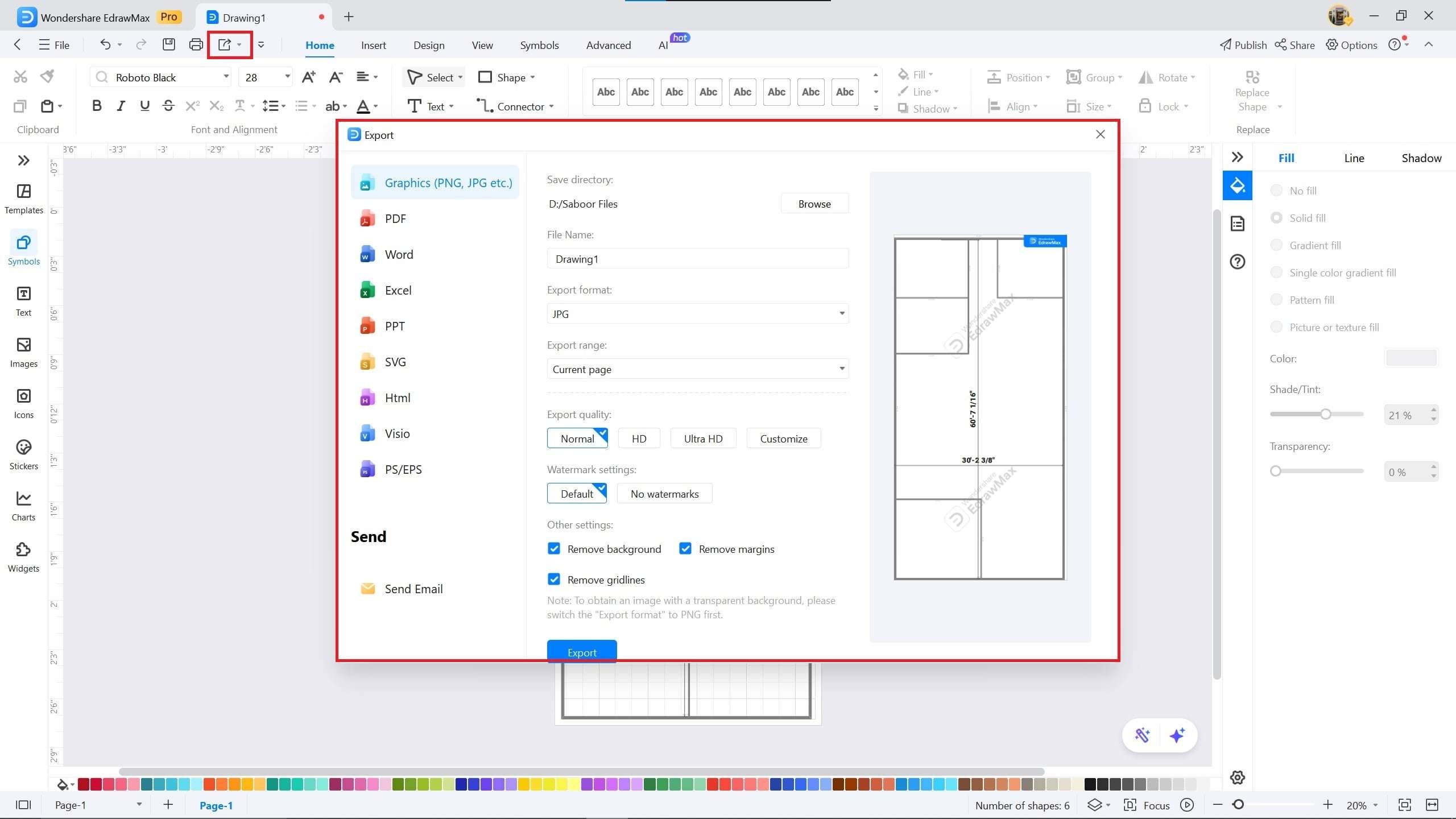Open the font size 28 dropdown
Image resolution: width=1456 pixels, height=819 pixels.
tap(287, 77)
